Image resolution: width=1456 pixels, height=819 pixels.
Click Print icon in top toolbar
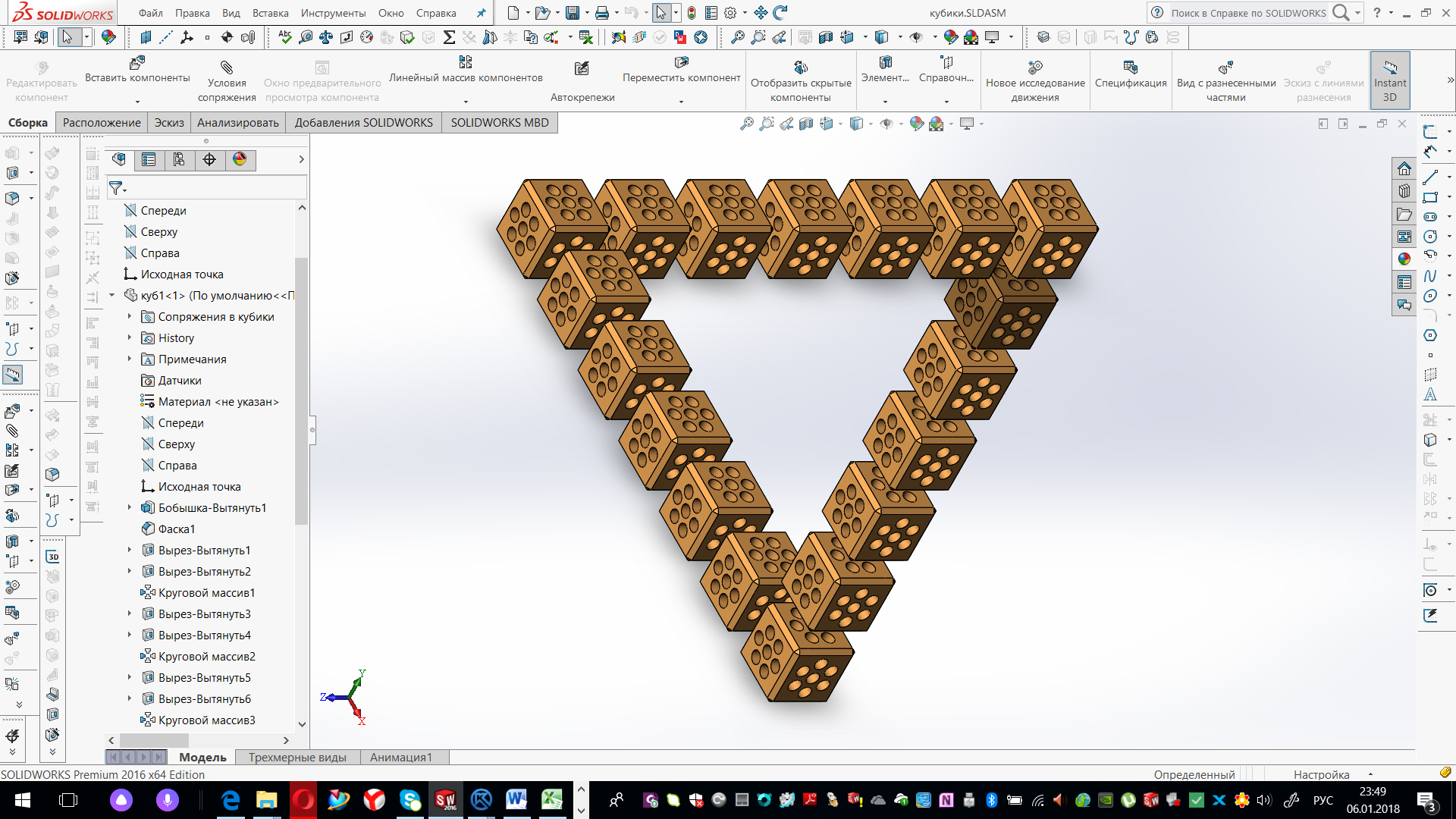602,13
